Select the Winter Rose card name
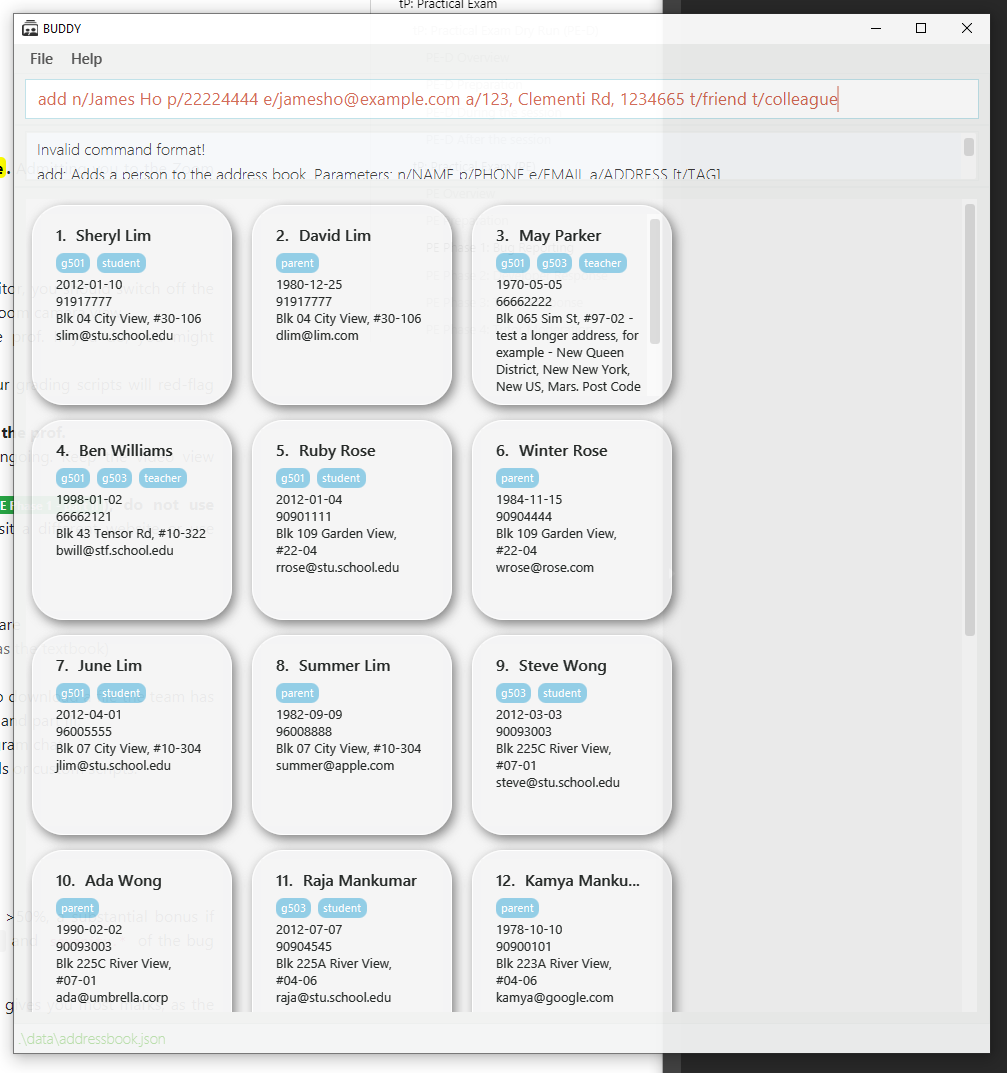The image size is (1007, 1073). pos(562,450)
